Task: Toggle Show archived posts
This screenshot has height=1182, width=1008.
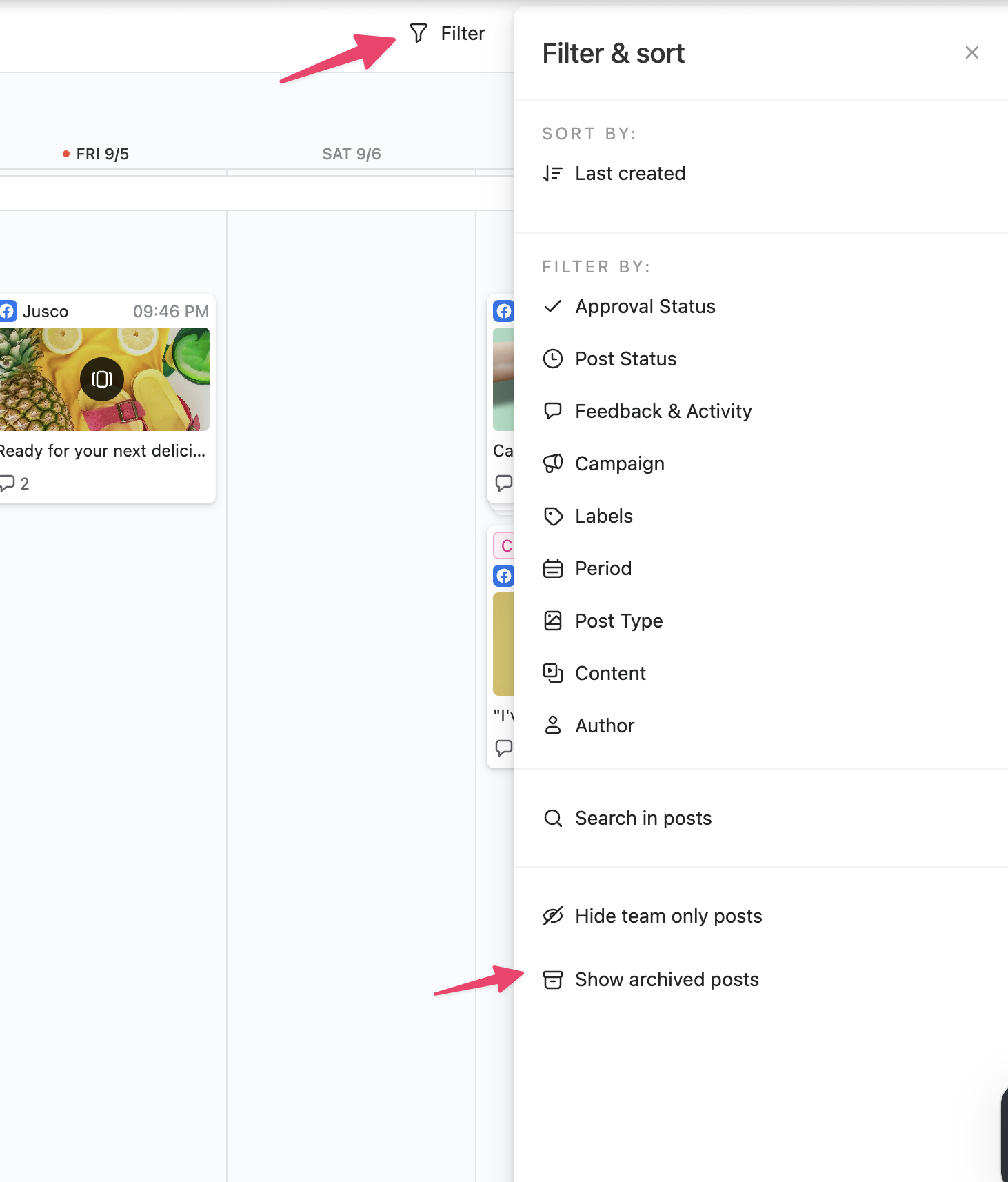Action: tap(666, 979)
